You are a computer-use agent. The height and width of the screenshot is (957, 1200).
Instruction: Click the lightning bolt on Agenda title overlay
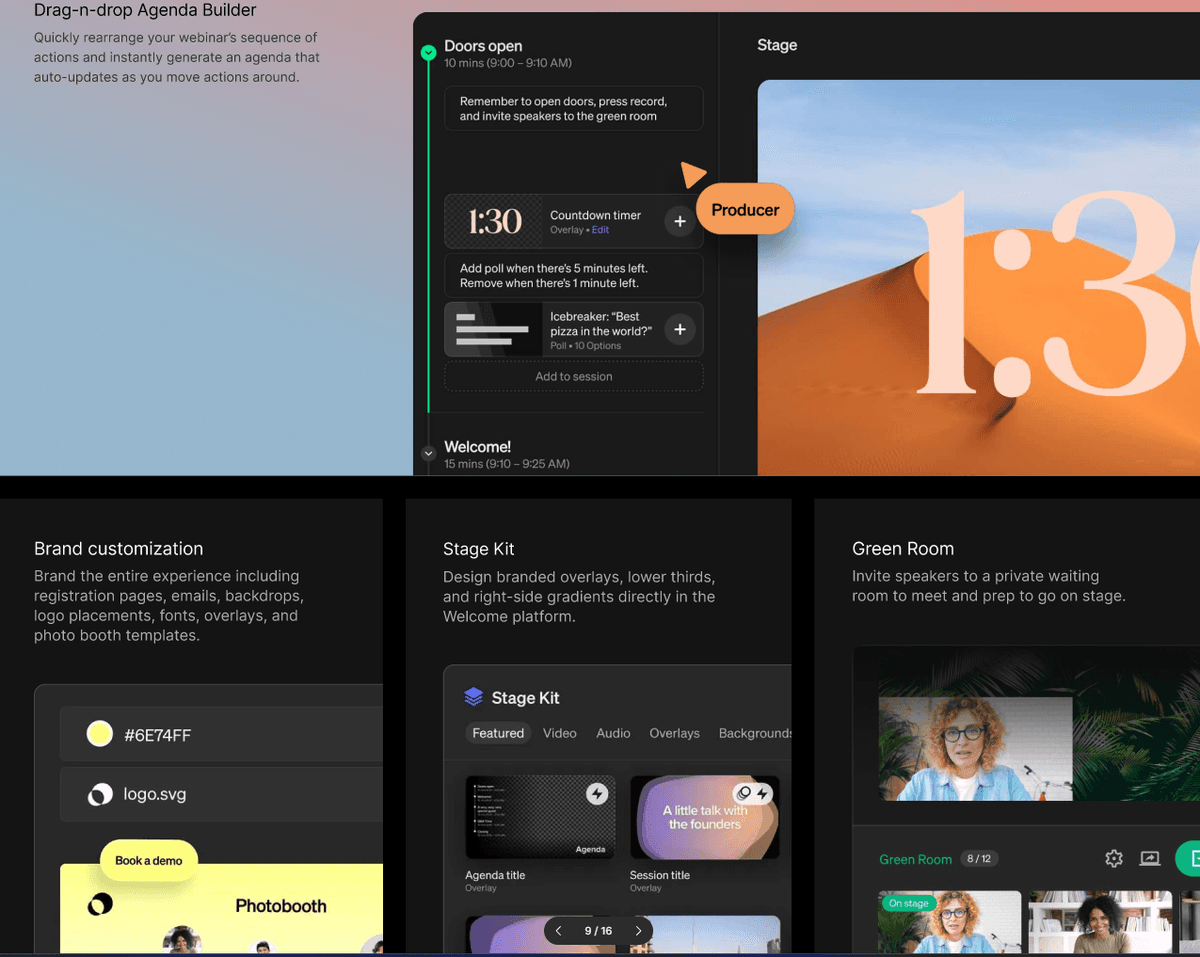tap(597, 794)
